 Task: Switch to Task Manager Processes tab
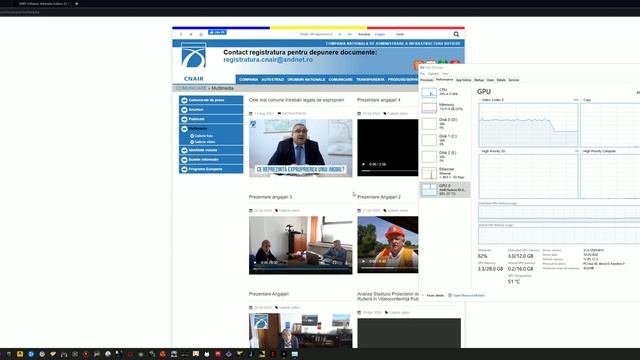coord(427,80)
